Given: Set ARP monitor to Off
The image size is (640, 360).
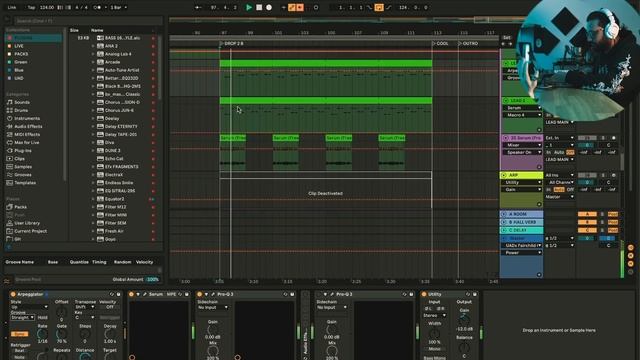Looking at the screenshot, I should (x=570, y=190).
